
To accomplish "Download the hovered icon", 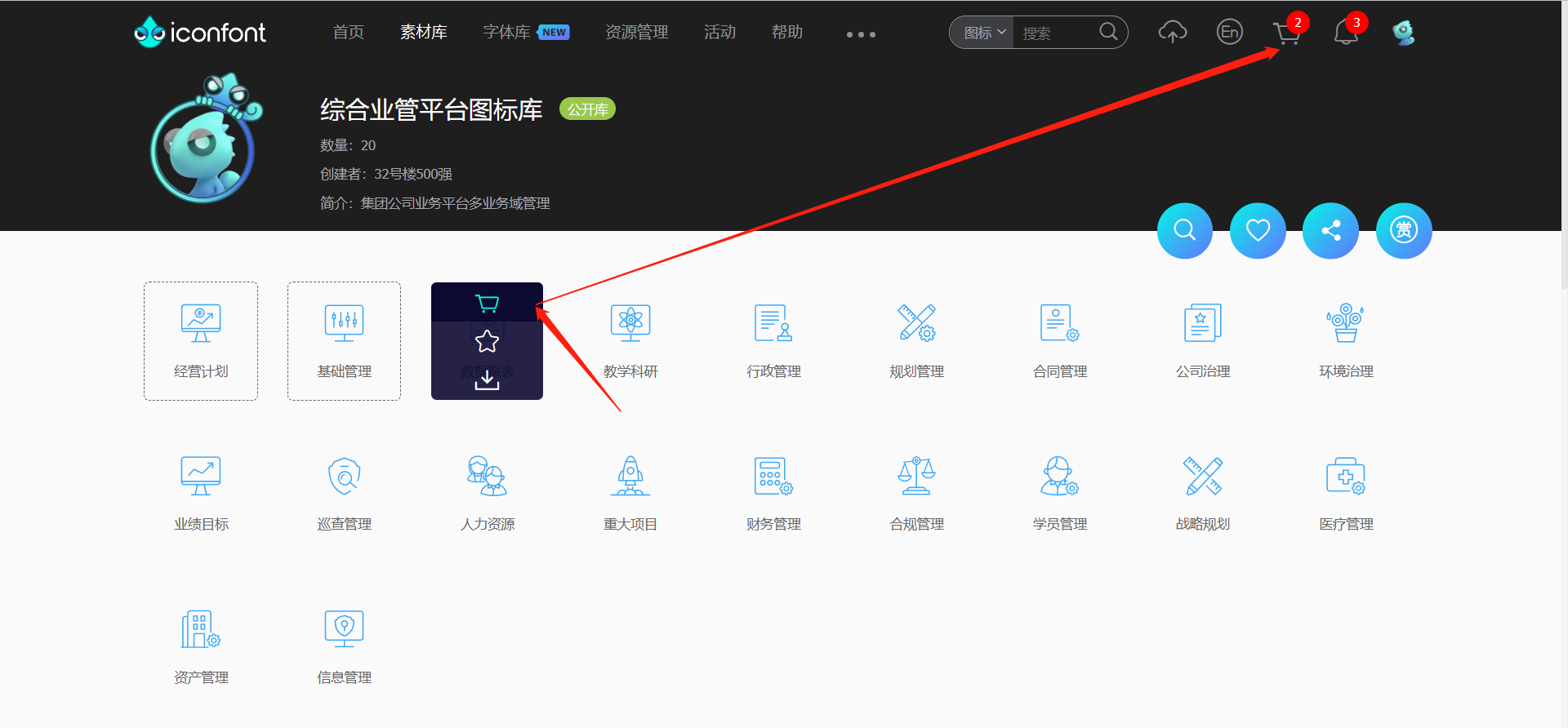I will pos(487,380).
